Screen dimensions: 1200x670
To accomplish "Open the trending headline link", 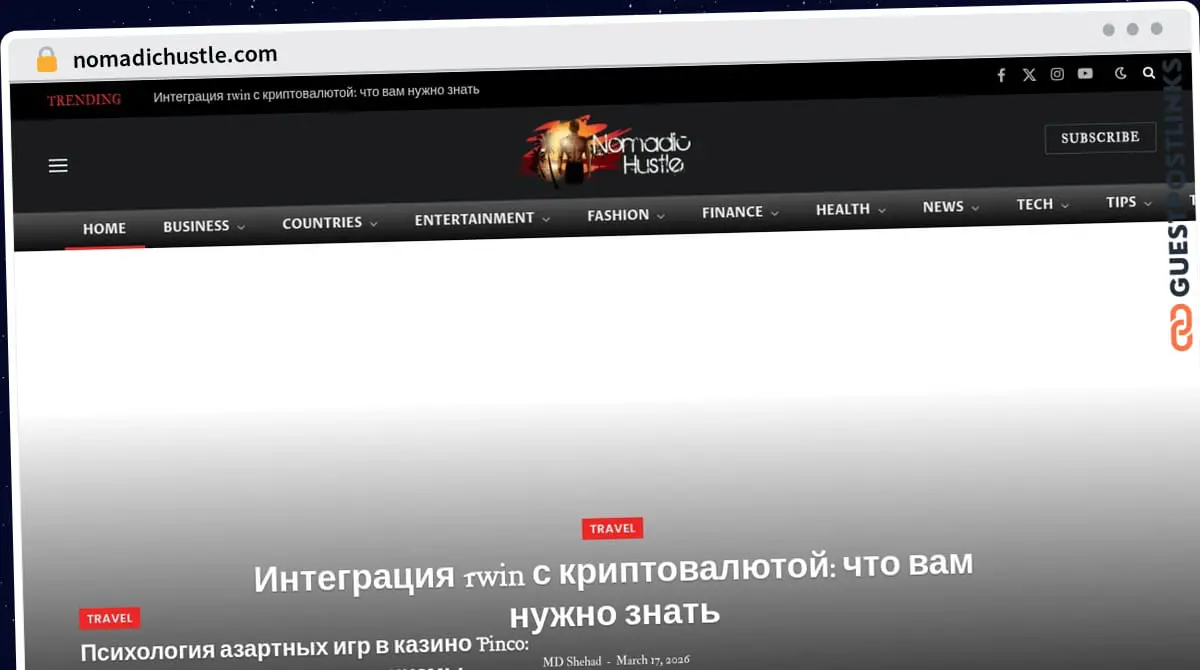I will click(x=316, y=90).
